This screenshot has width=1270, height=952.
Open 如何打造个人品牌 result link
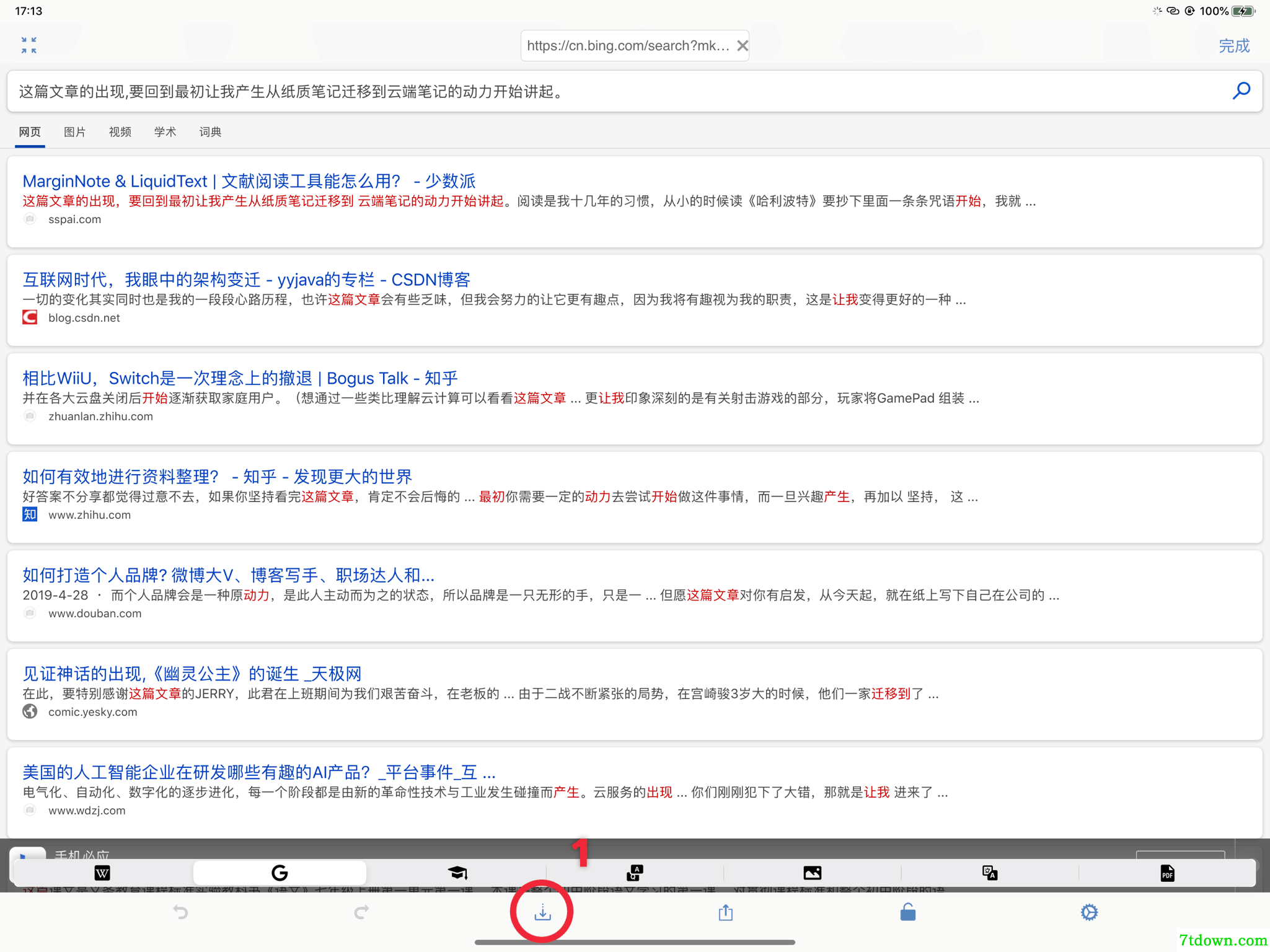point(229,575)
